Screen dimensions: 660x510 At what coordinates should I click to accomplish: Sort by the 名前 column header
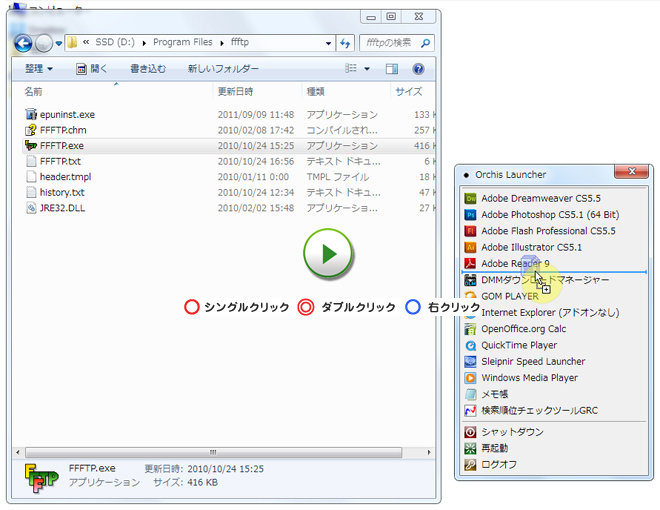coord(33,91)
